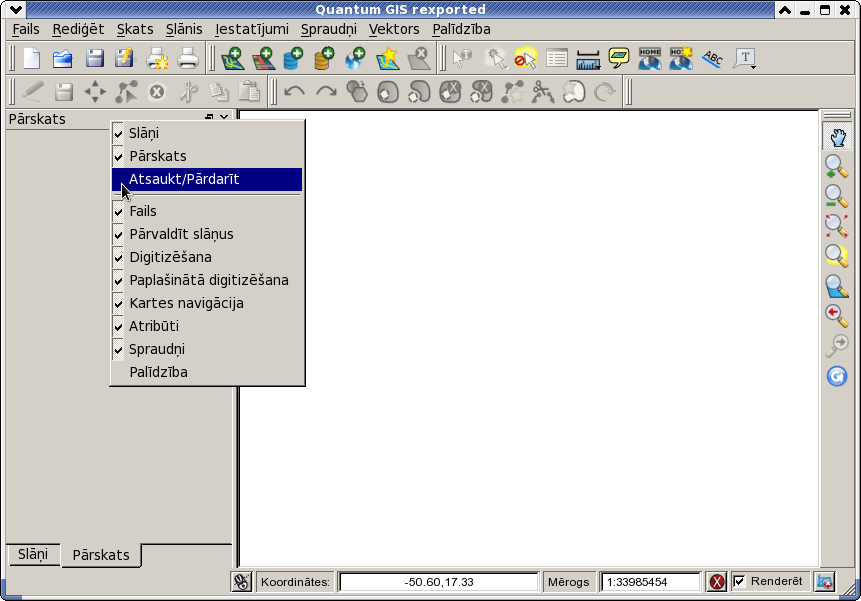Toggle Atribūti toolbar visibility
The image size is (861, 601).
(207, 327)
